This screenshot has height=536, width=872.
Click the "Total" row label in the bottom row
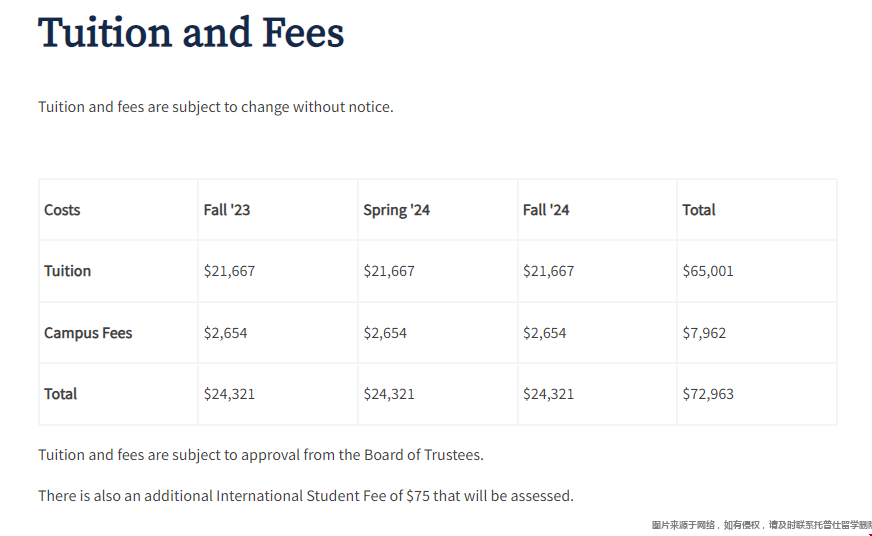[x=60, y=394]
